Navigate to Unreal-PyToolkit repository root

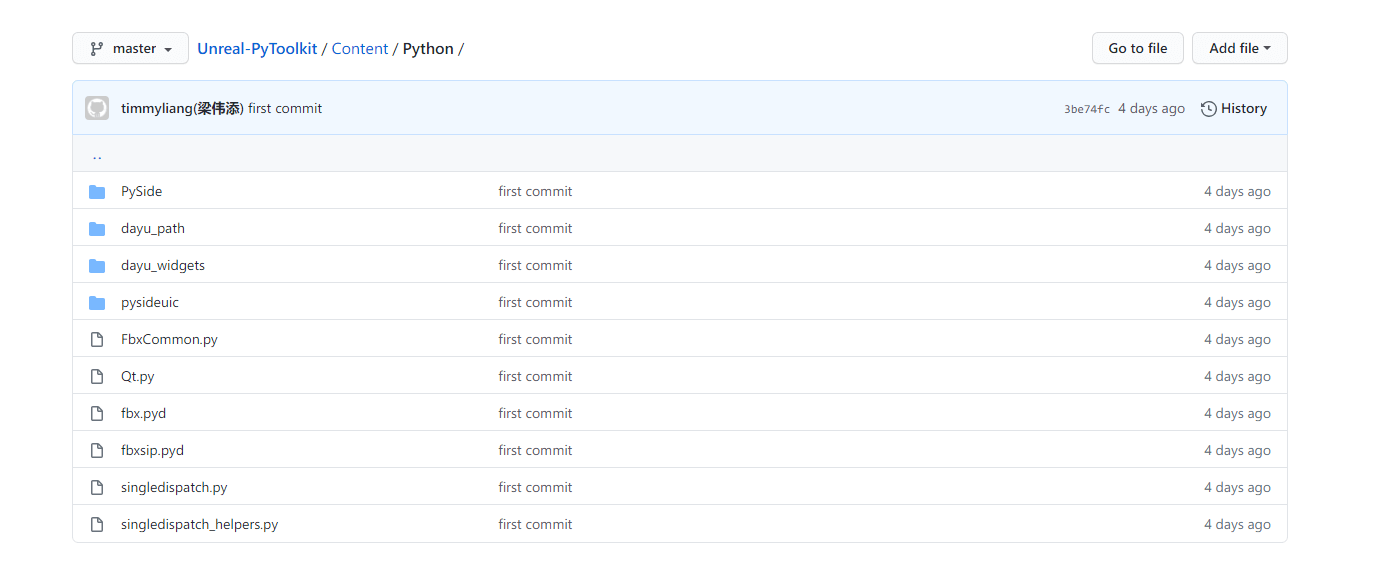(257, 48)
